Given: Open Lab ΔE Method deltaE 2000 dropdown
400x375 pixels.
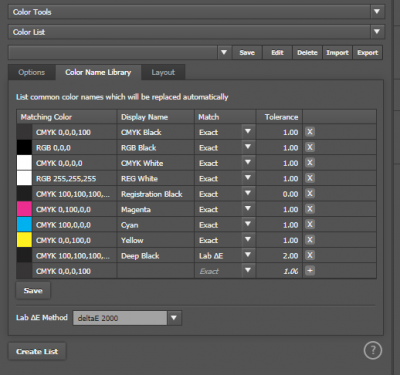Looking at the screenshot, I should point(174,318).
